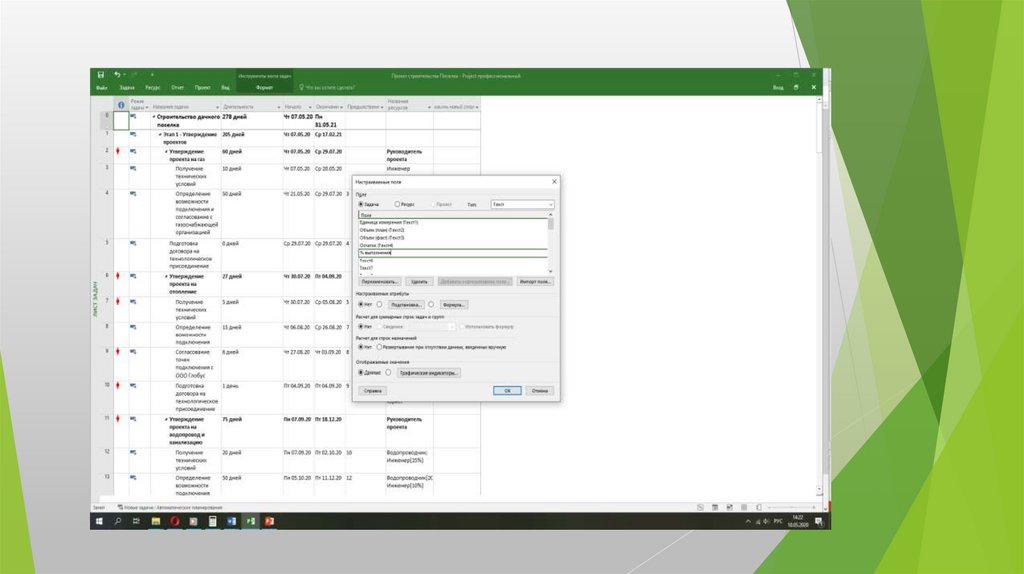The width and height of the screenshot is (1024, 574).
Task: Select the Задача radio button in dialog
Action: (x=361, y=204)
